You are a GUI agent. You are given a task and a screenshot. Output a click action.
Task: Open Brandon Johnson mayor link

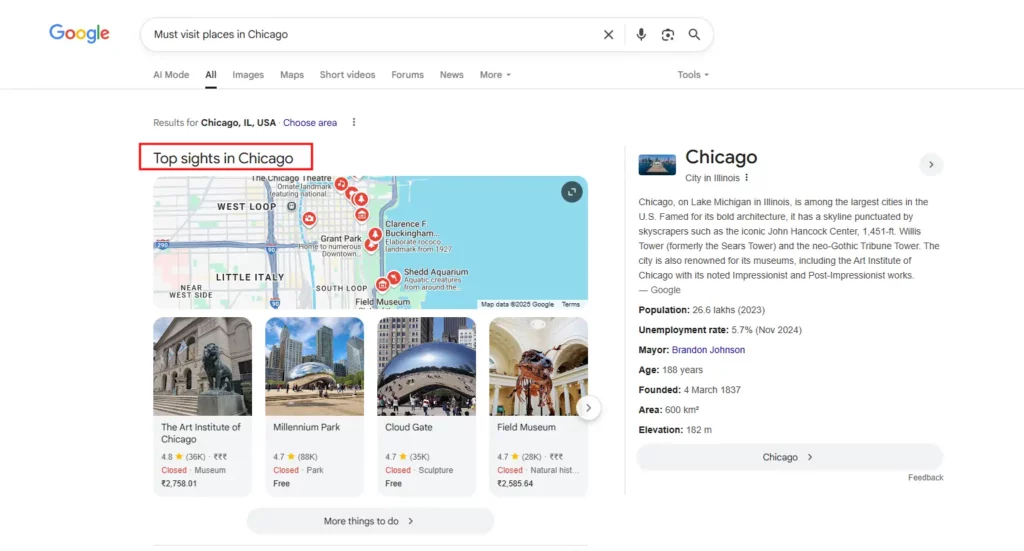pos(708,350)
